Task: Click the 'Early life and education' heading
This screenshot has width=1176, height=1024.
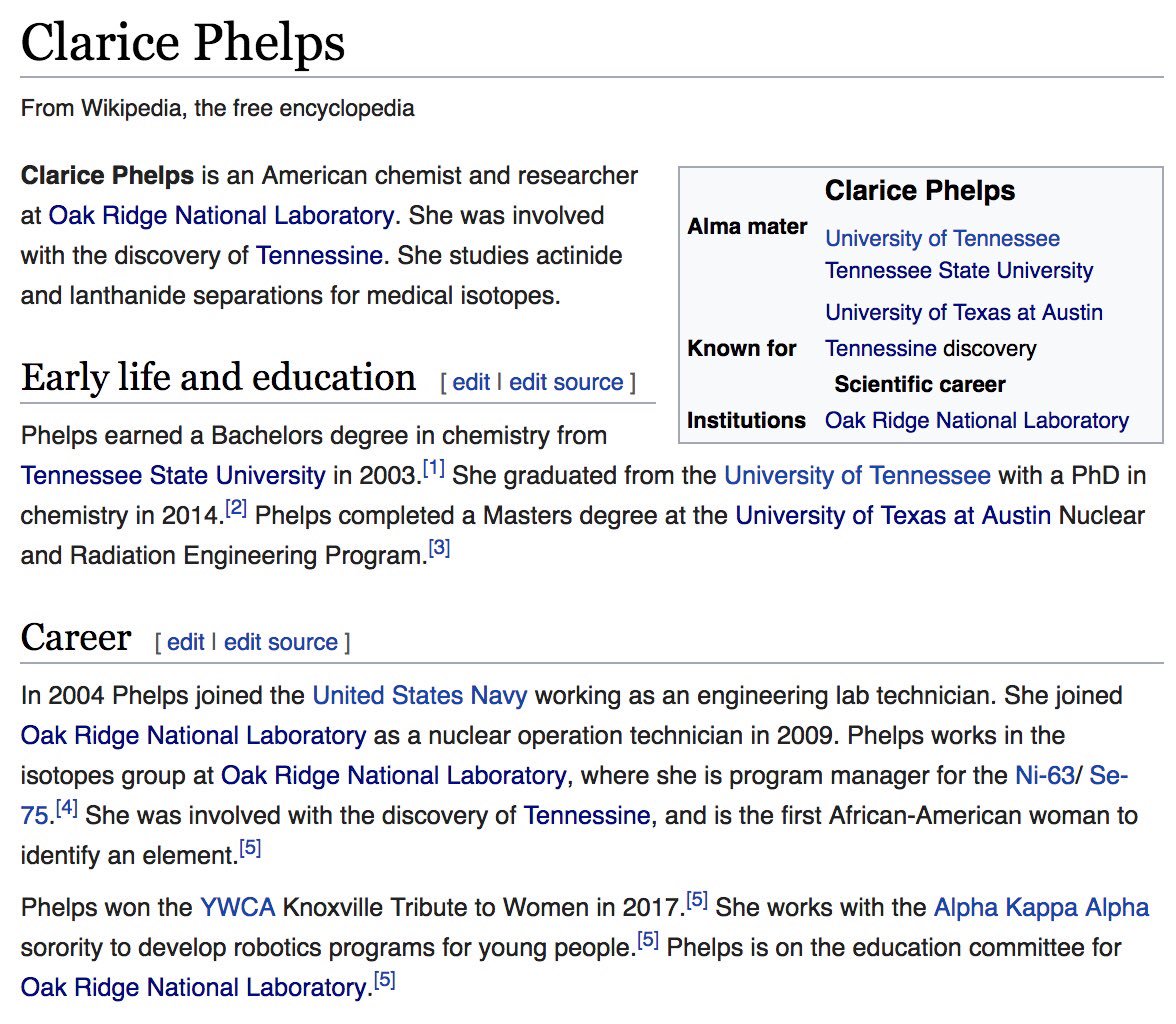Action: (x=218, y=377)
